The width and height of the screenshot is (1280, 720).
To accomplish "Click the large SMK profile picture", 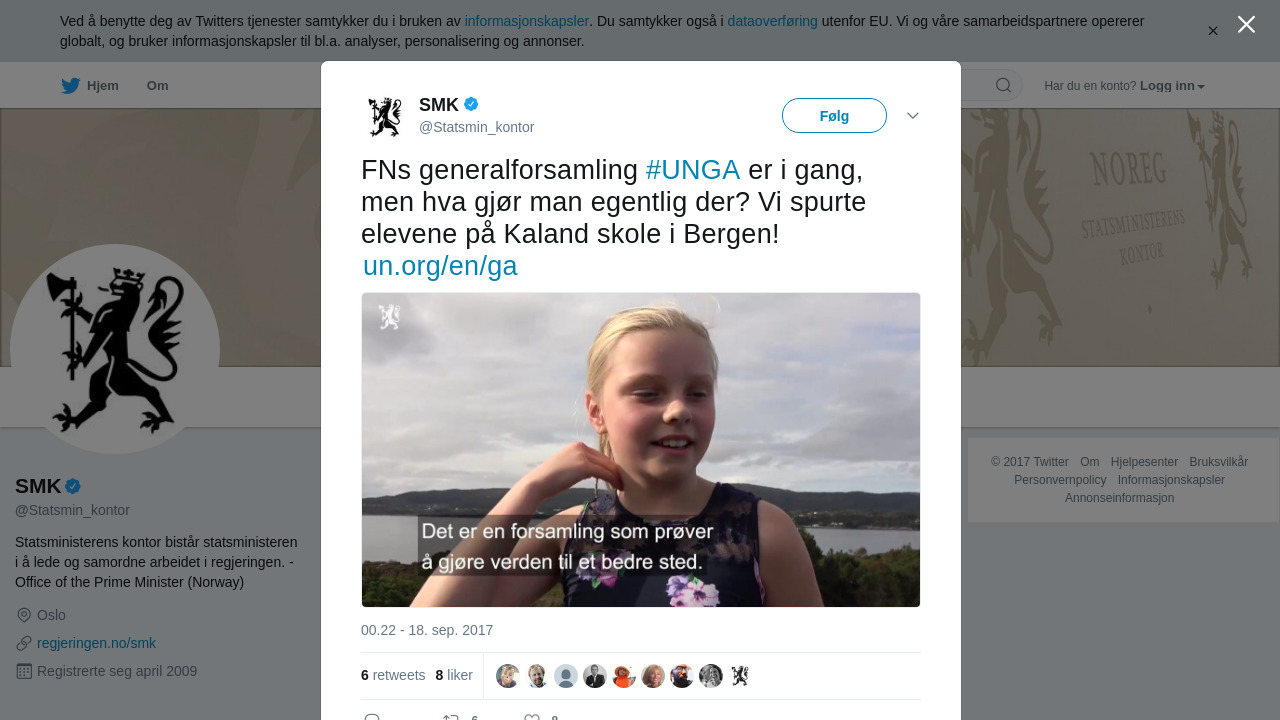I will coord(115,349).
